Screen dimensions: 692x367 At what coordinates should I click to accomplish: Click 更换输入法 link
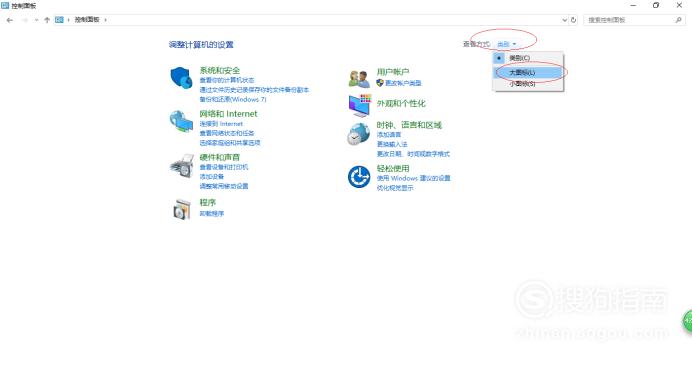click(x=392, y=144)
